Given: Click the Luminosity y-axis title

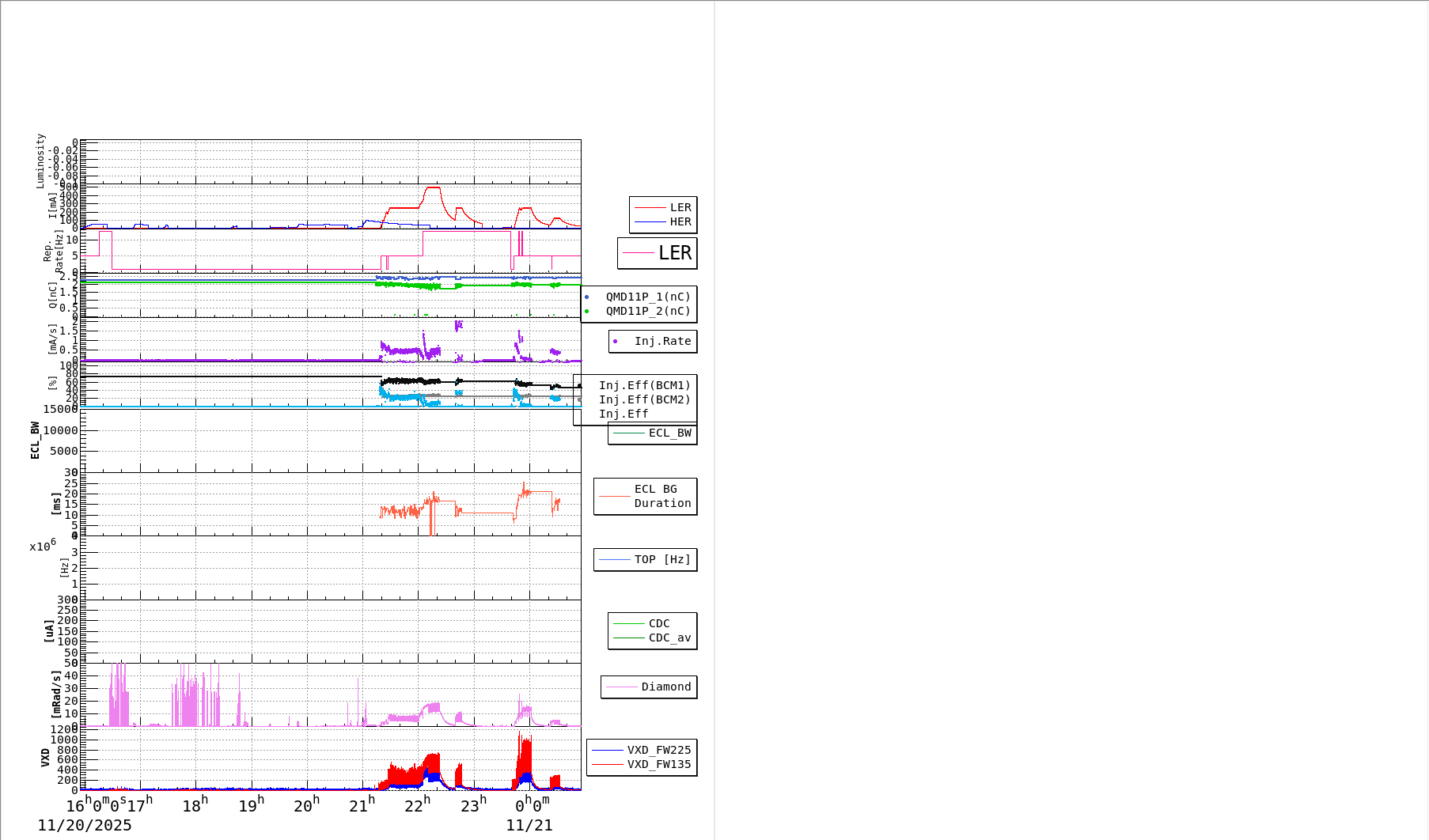Looking at the screenshot, I should (41, 161).
